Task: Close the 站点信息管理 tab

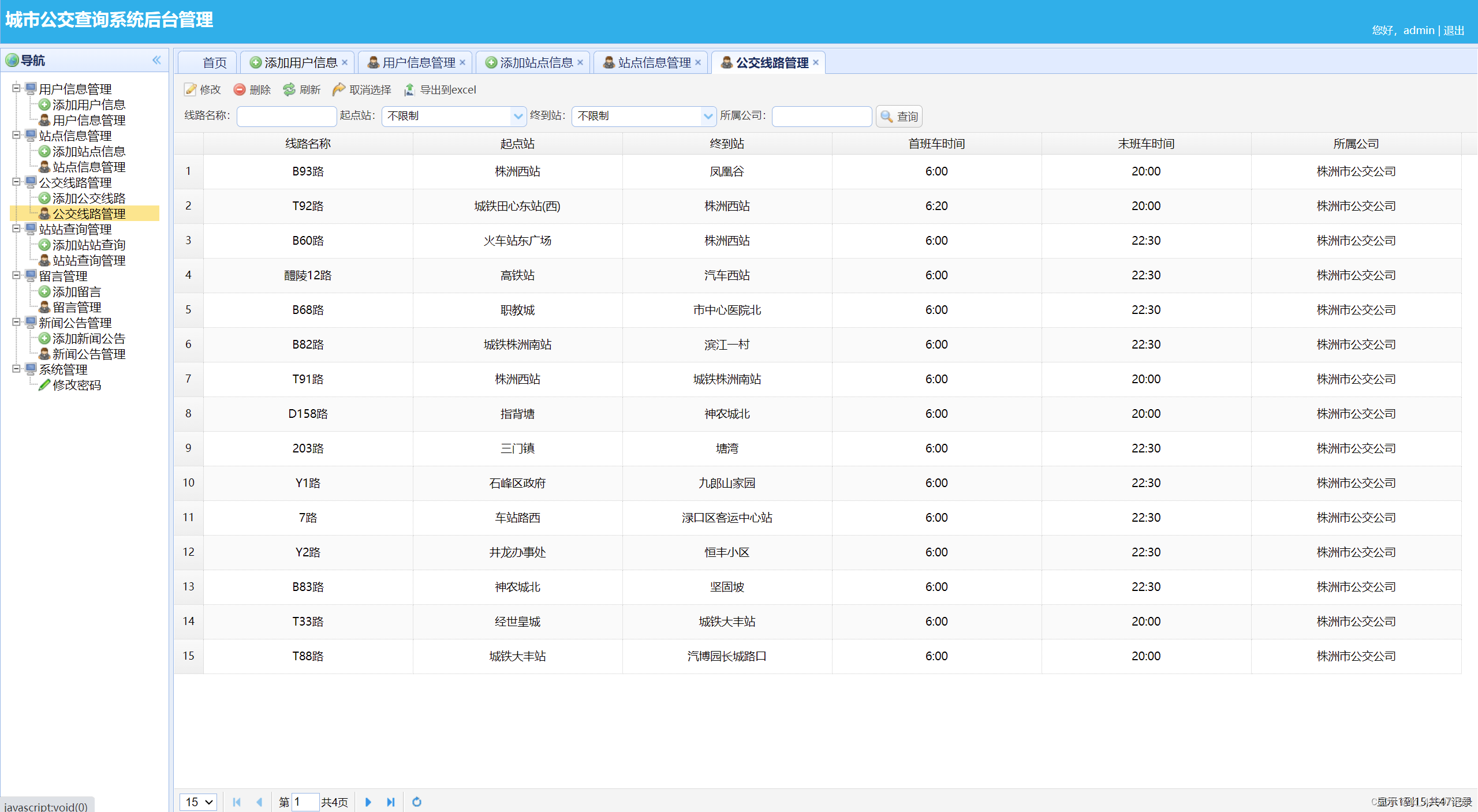Action: tap(698, 62)
